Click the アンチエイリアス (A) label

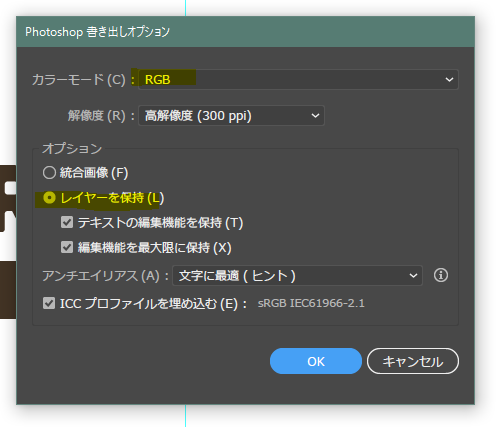tap(101, 276)
